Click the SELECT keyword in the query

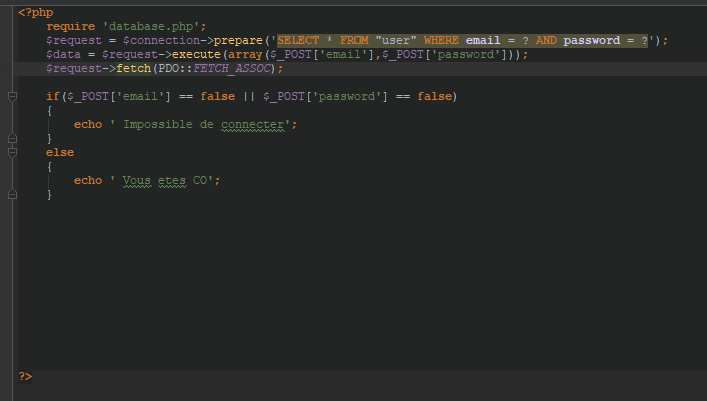(x=298, y=41)
